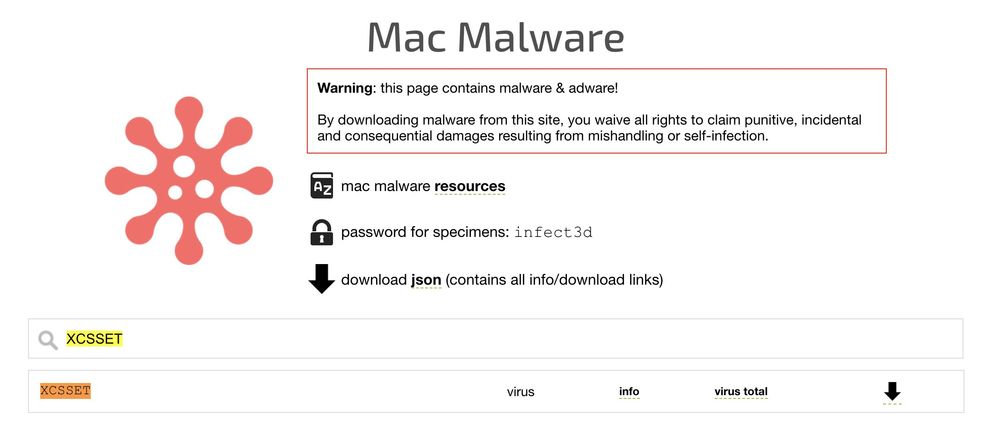This screenshot has width=1000, height=427.
Task: Open the virus total link
Action: pos(741,391)
